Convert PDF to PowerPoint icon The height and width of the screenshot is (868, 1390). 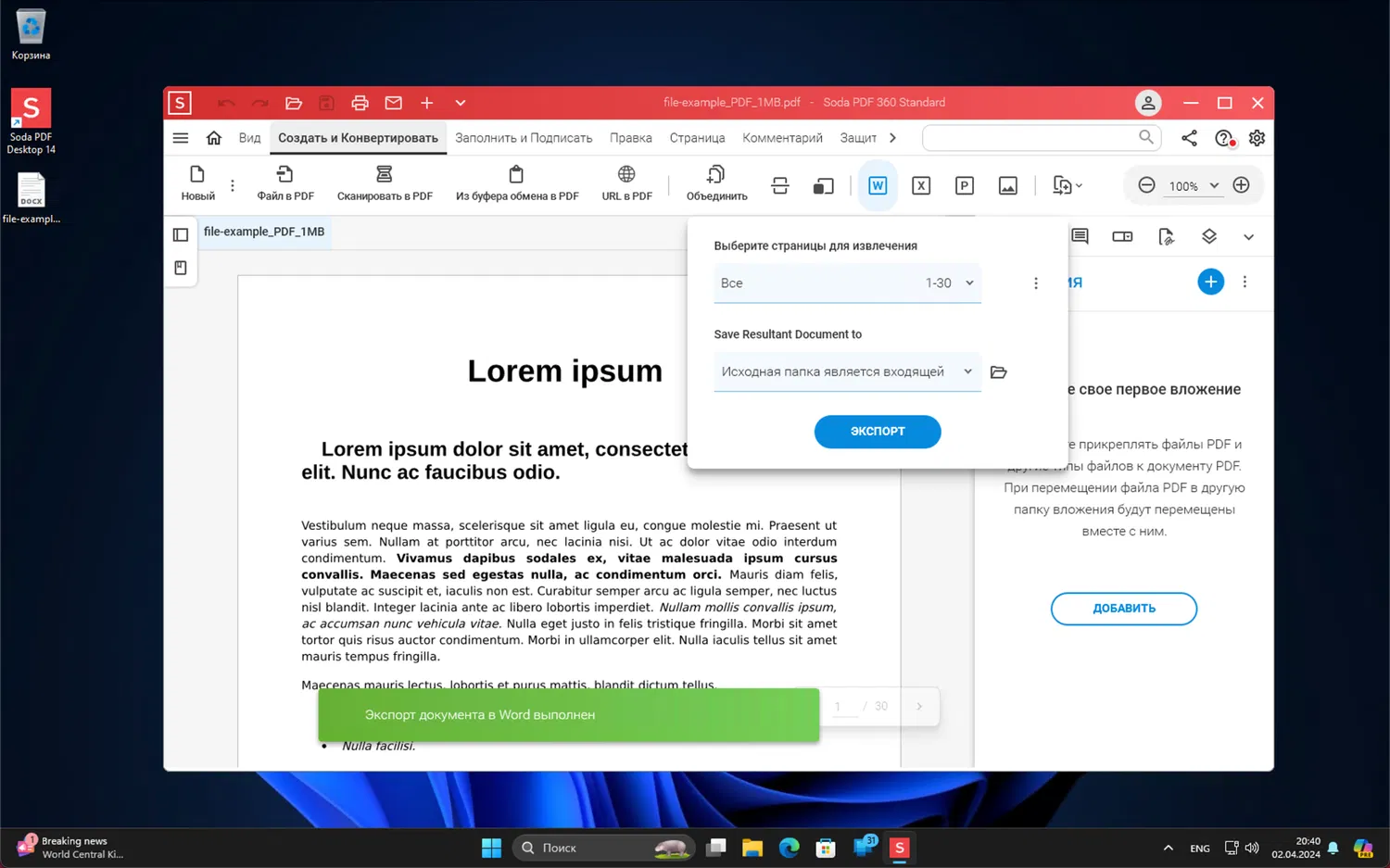click(x=965, y=185)
